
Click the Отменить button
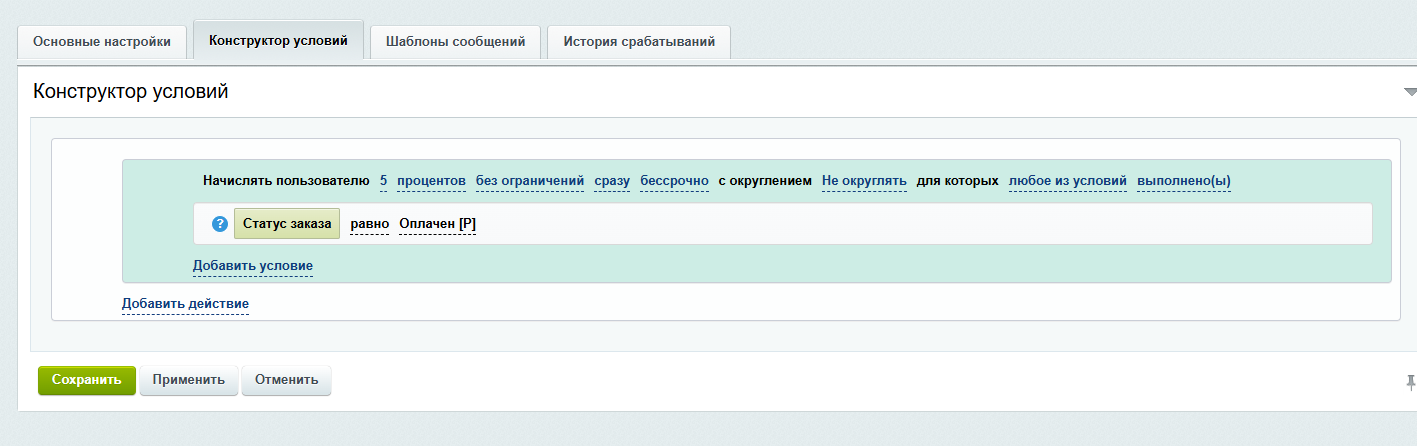coord(287,380)
